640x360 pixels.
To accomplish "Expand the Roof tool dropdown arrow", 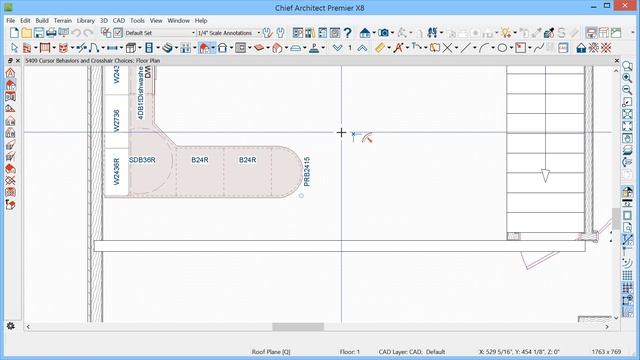I will click(213, 48).
